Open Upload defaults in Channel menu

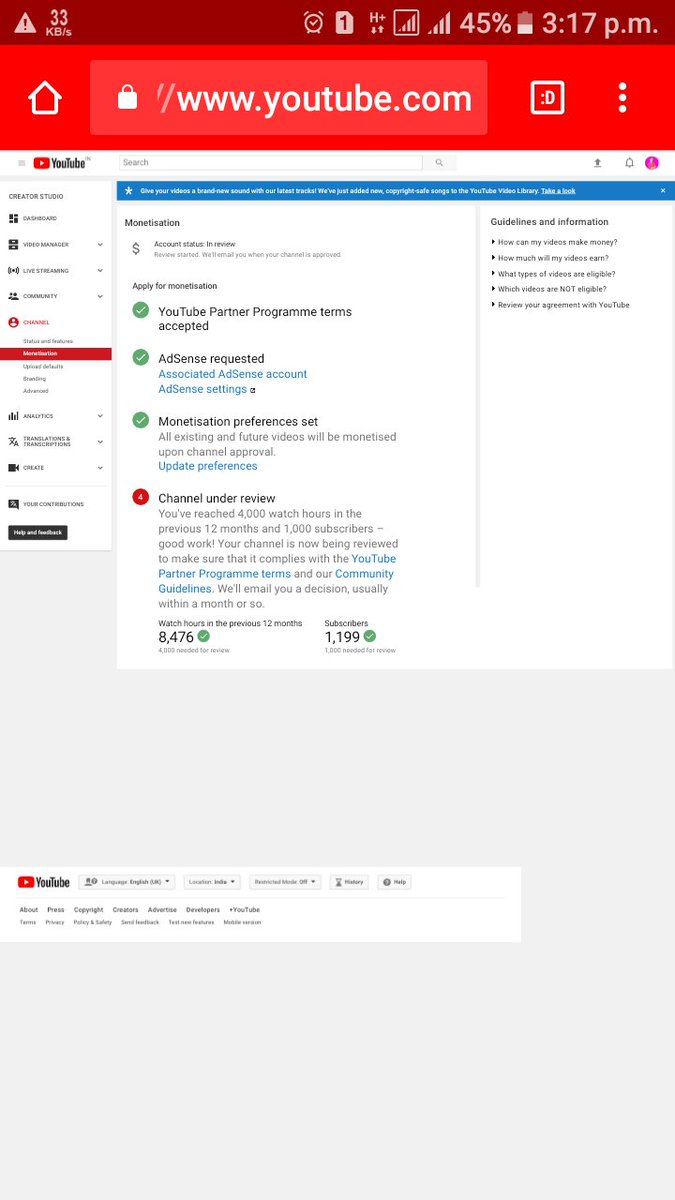pyautogui.click(x=43, y=366)
